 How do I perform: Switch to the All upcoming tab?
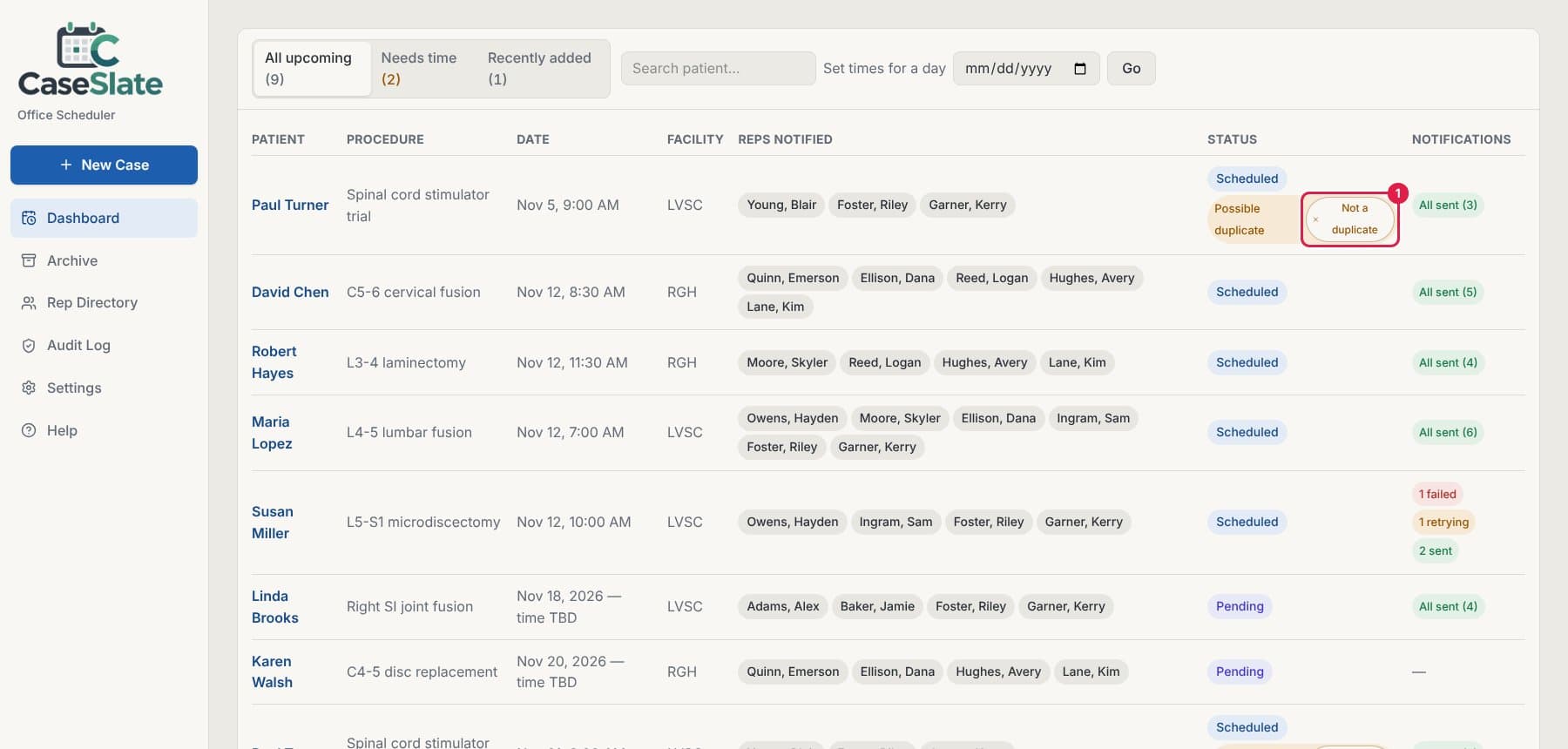coord(311,68)
